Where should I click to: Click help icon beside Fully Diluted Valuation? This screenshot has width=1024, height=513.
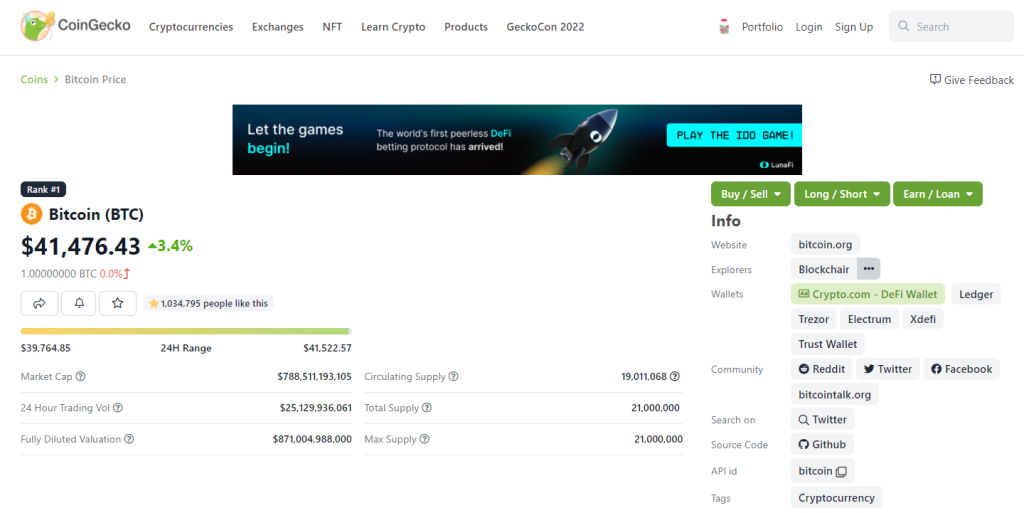coord(129,439)
